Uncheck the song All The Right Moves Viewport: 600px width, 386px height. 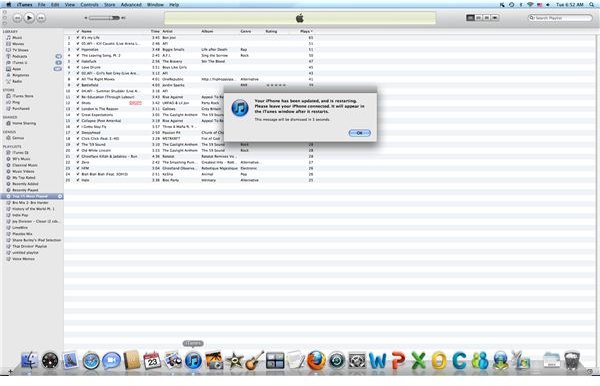pos(78,79)
